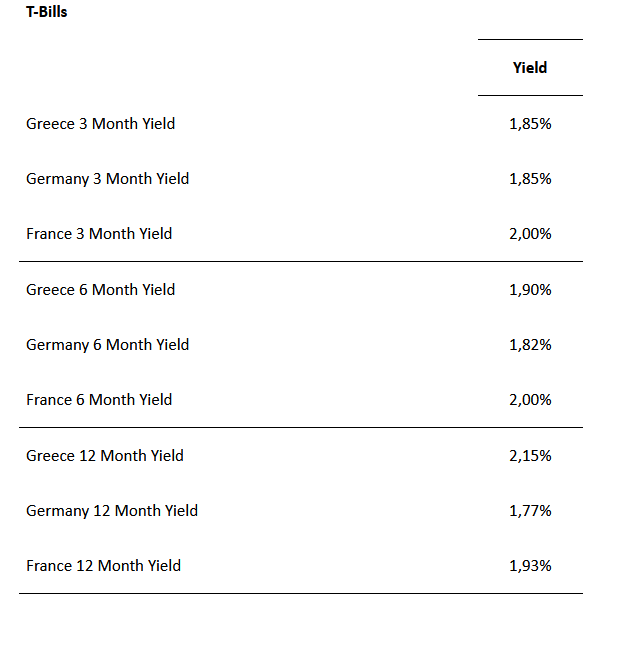Click the France 12 Month 1,93% value
Screen dimensions: 624x647
point(530,566)
